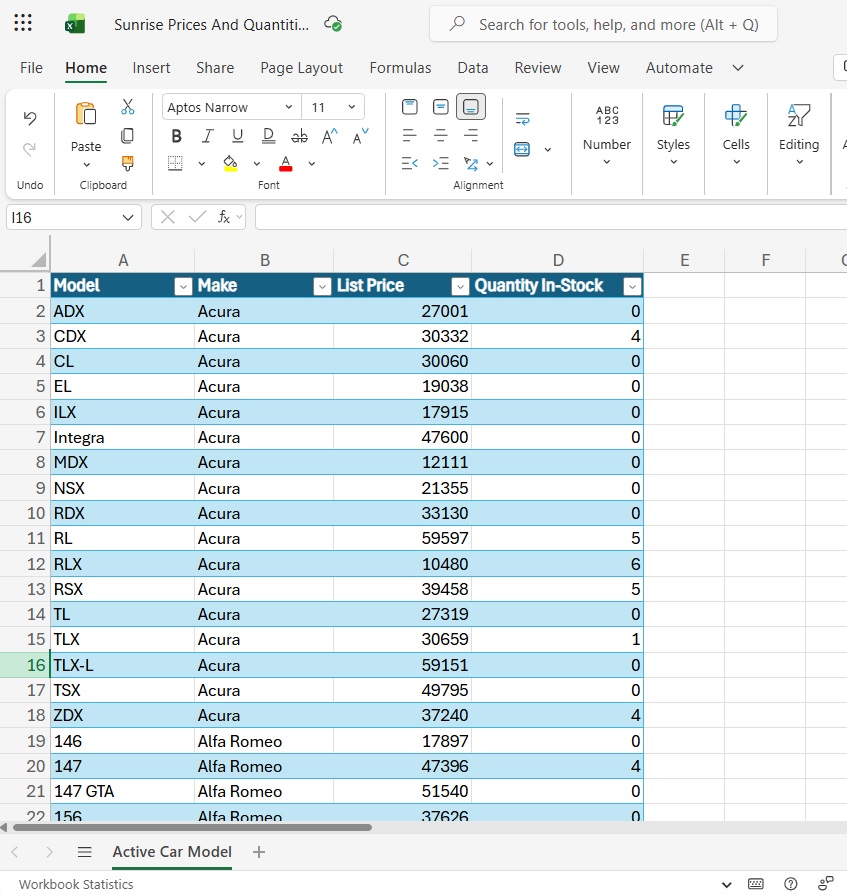Apply strikethrough formatting

(299, 136)
